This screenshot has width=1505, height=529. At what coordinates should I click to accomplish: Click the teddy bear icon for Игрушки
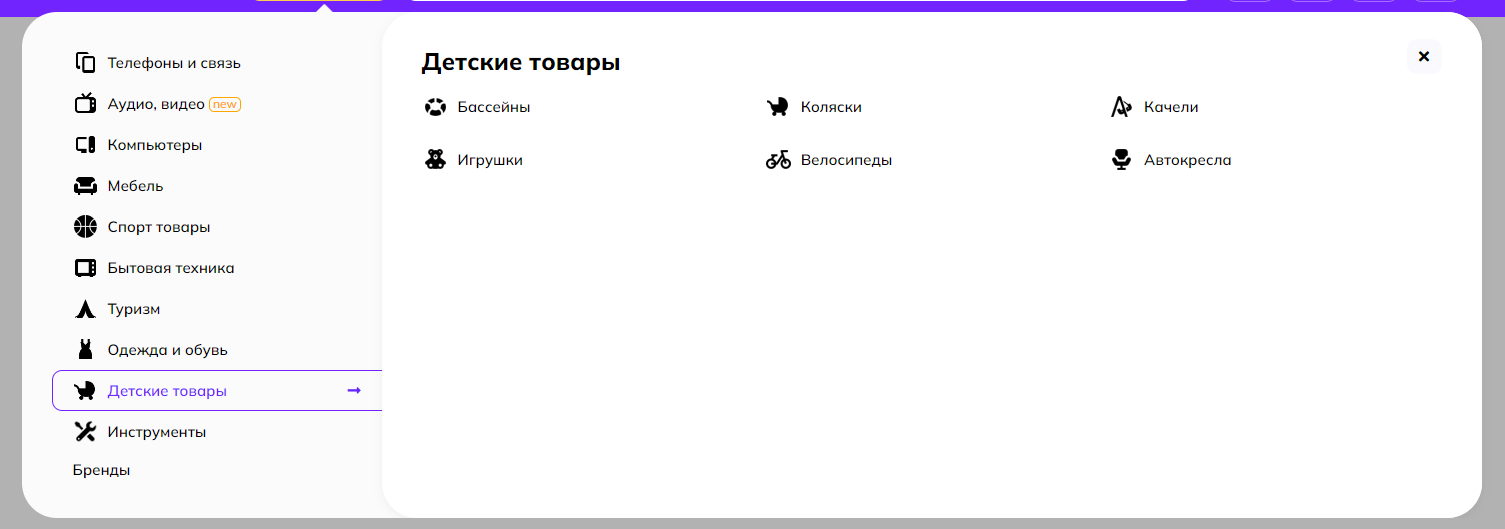coord(435,160)
